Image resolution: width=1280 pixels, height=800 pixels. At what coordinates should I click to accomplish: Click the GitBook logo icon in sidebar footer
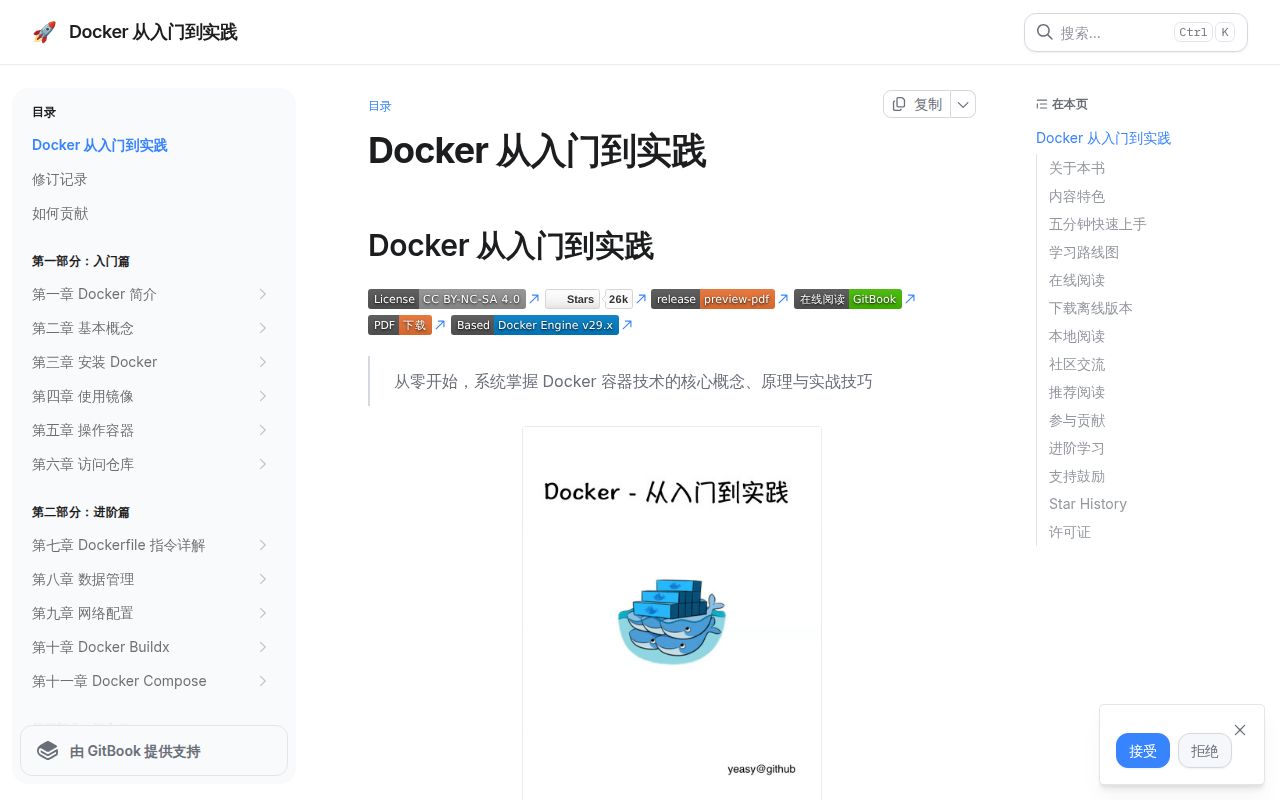click(47, 751)
